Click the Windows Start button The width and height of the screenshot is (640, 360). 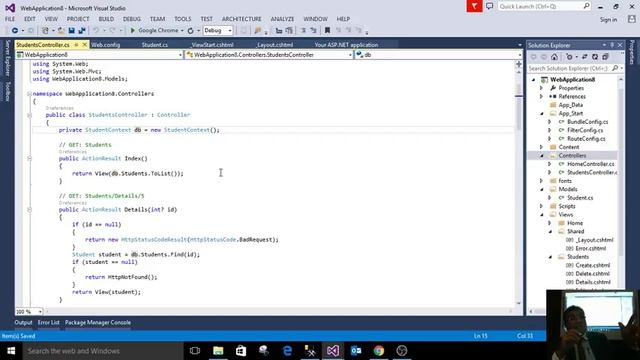11,351
